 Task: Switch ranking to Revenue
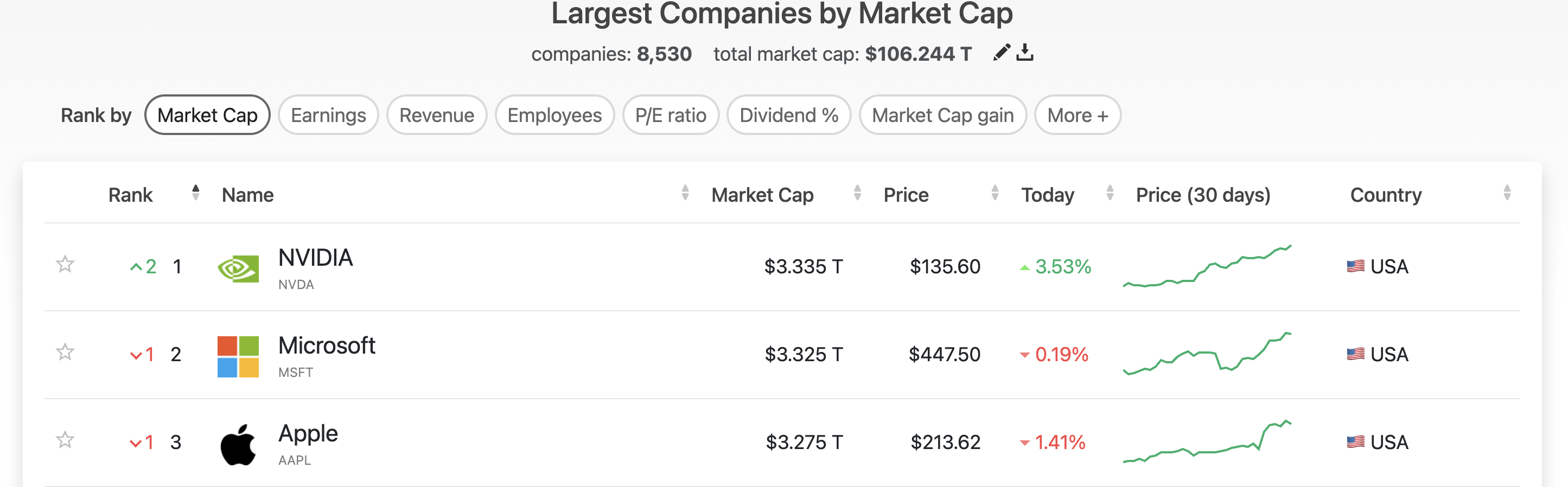click(x=436, y=115)
